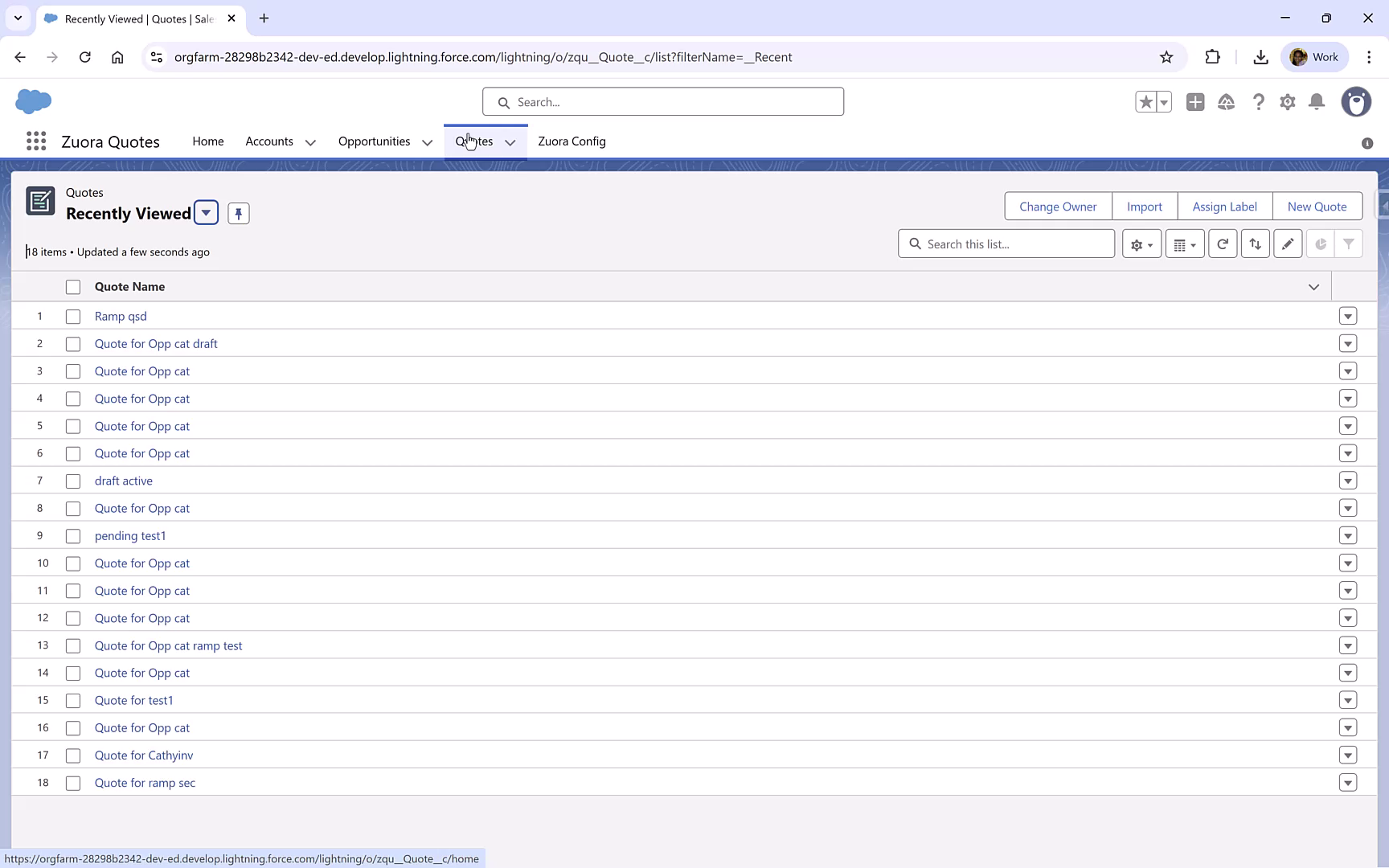Open Salesforce notifications bell

(x=1316, y=102)
